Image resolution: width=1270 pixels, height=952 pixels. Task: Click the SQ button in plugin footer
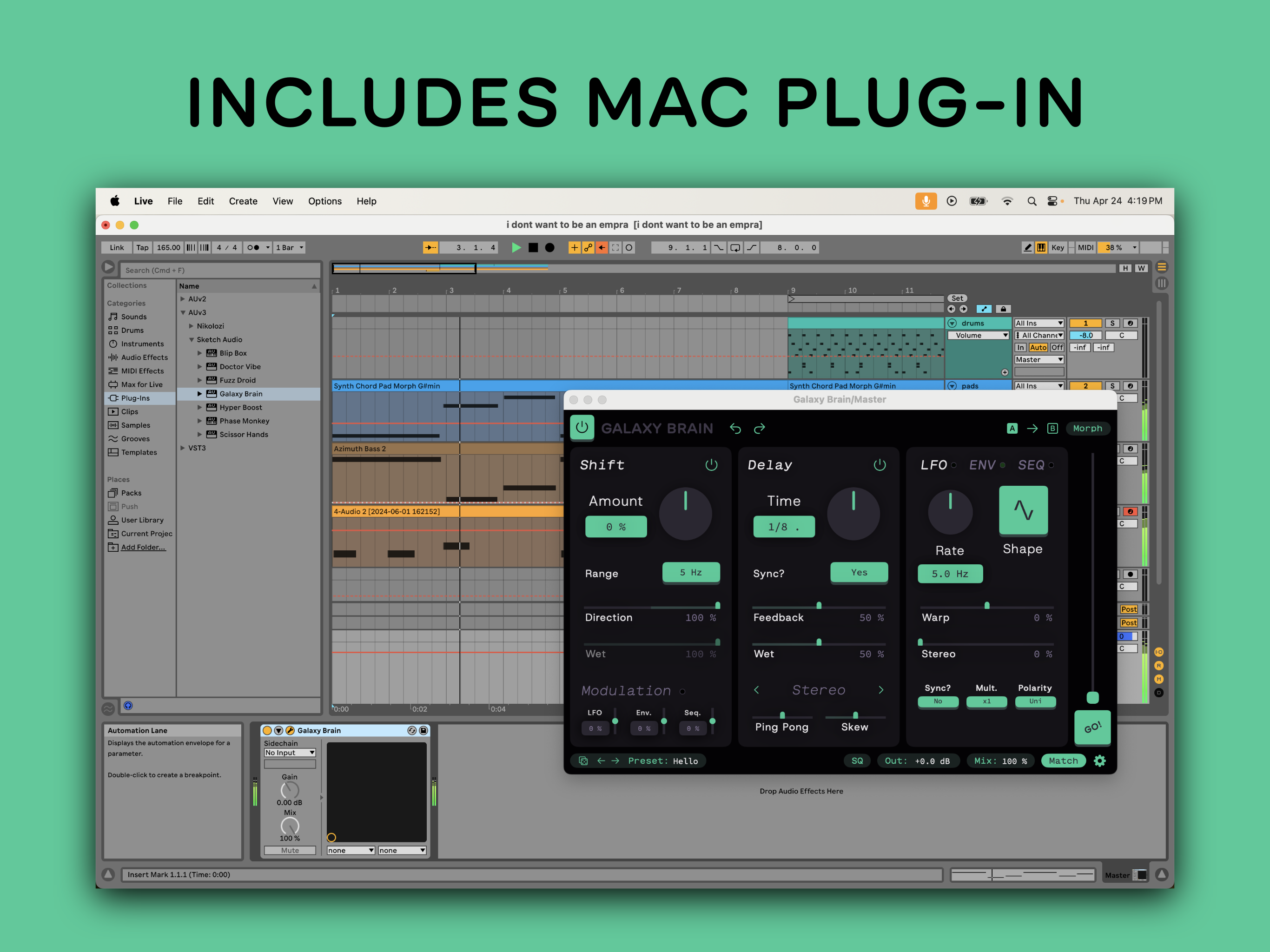[x=857, y=761]
